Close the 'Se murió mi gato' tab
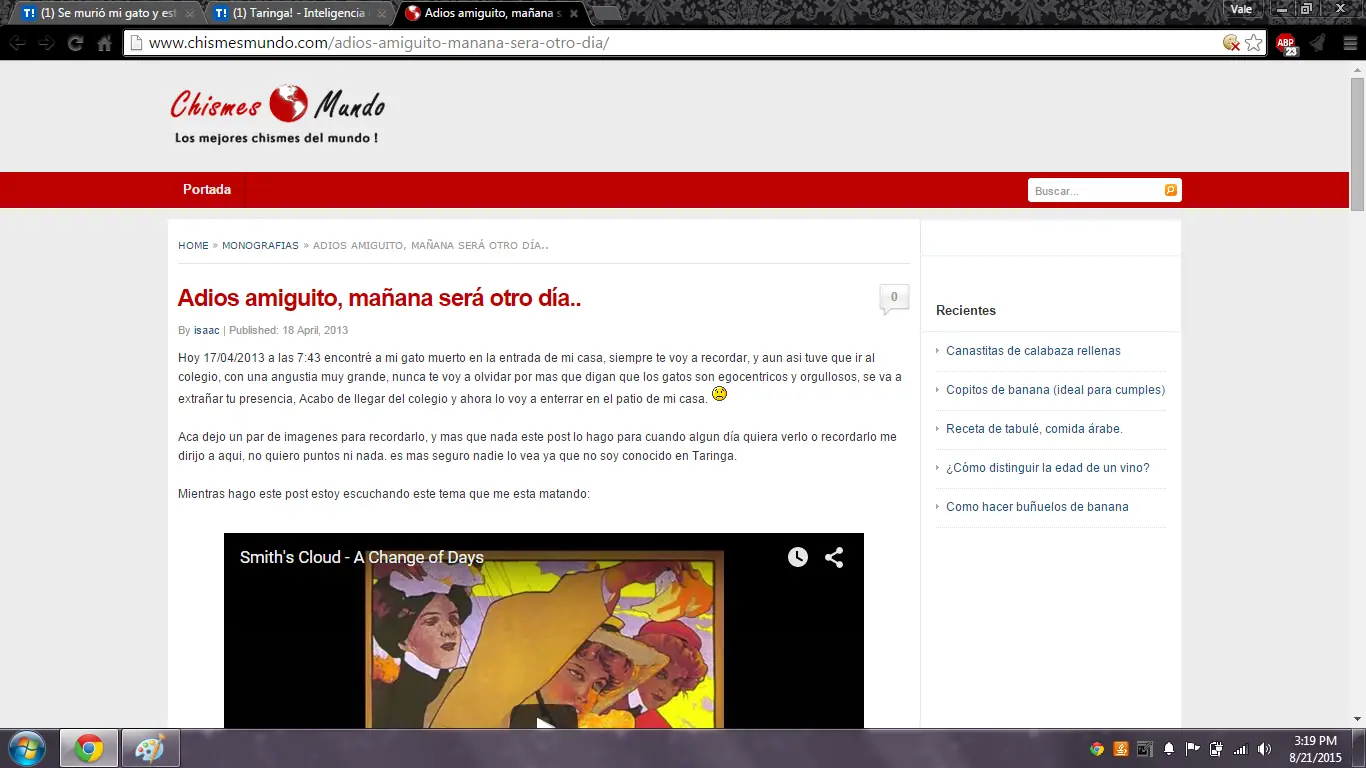 tap(190, 14)
